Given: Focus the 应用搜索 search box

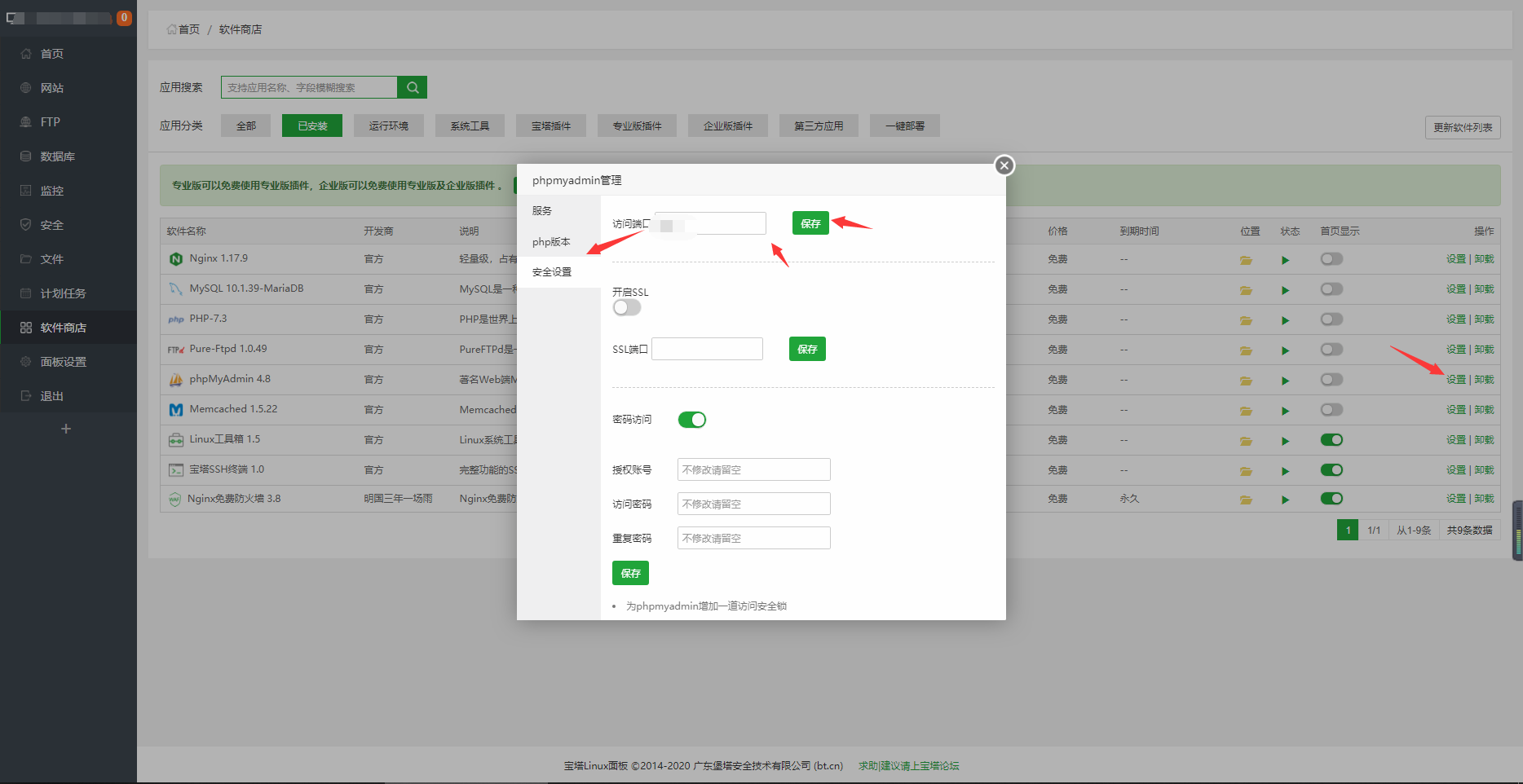Looking at the screenshot, I should [x=309, y=87].
